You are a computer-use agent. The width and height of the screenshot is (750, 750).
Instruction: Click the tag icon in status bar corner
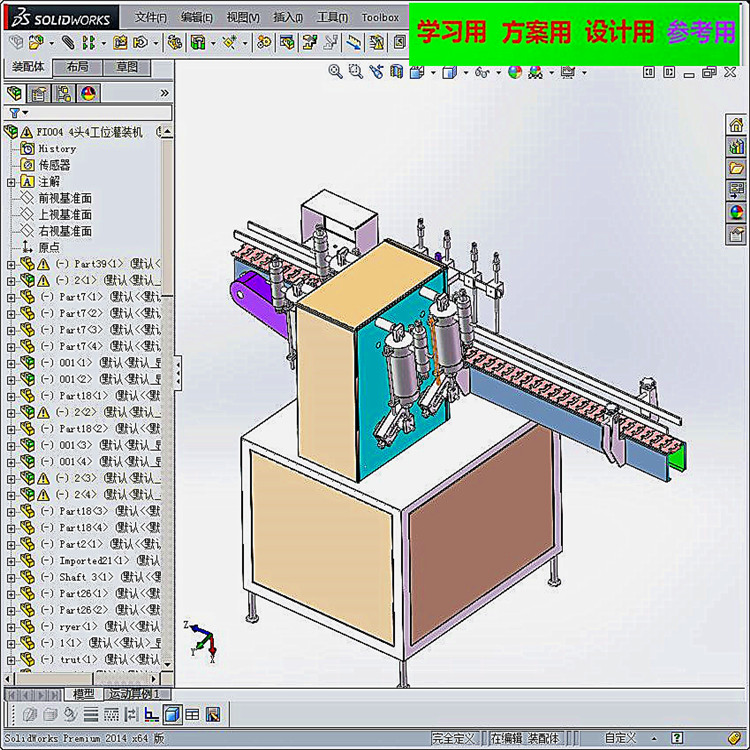click(734, 739)
